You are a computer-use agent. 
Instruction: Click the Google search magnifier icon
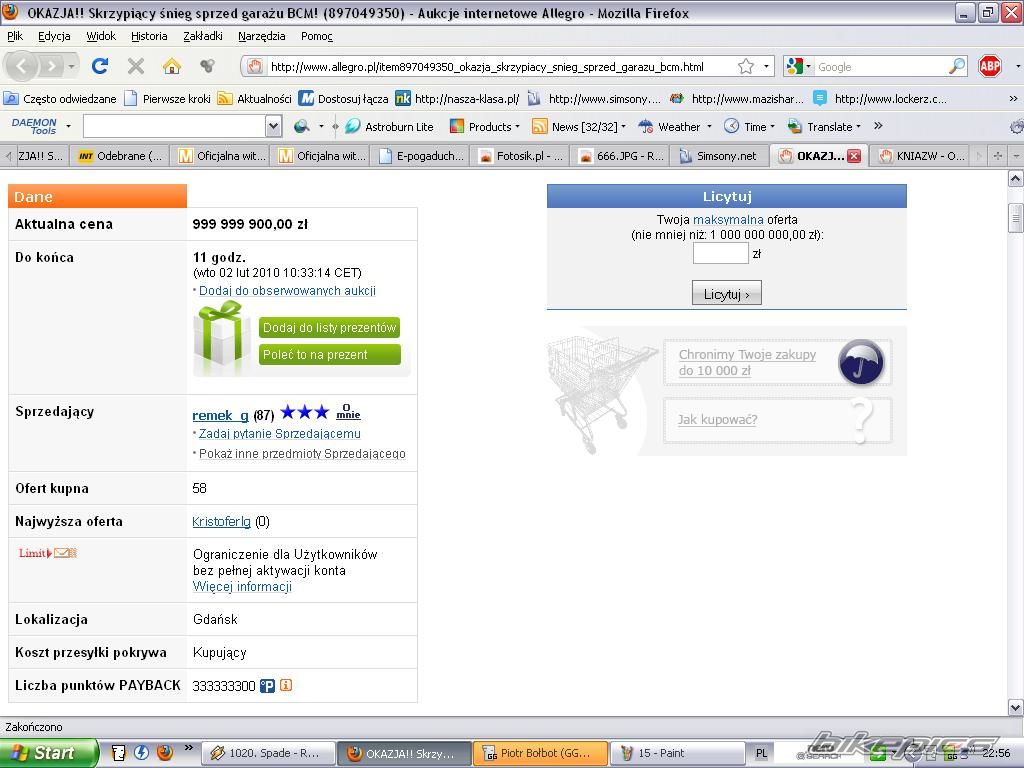957,67
